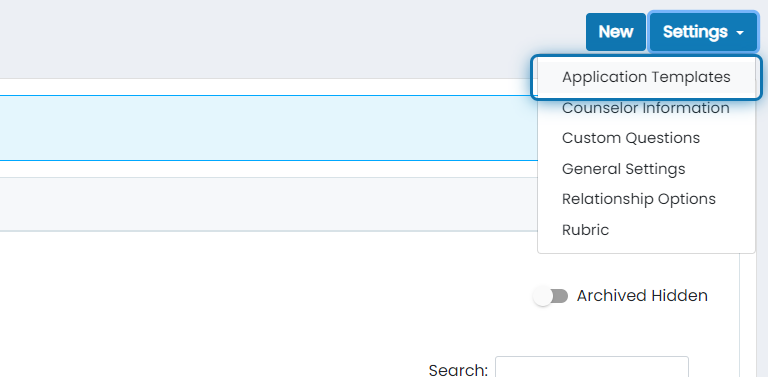This screenshot has width=768, height=377.
Task: Collapse the Settings dropdown button
Action: click(x=703, y=32)
